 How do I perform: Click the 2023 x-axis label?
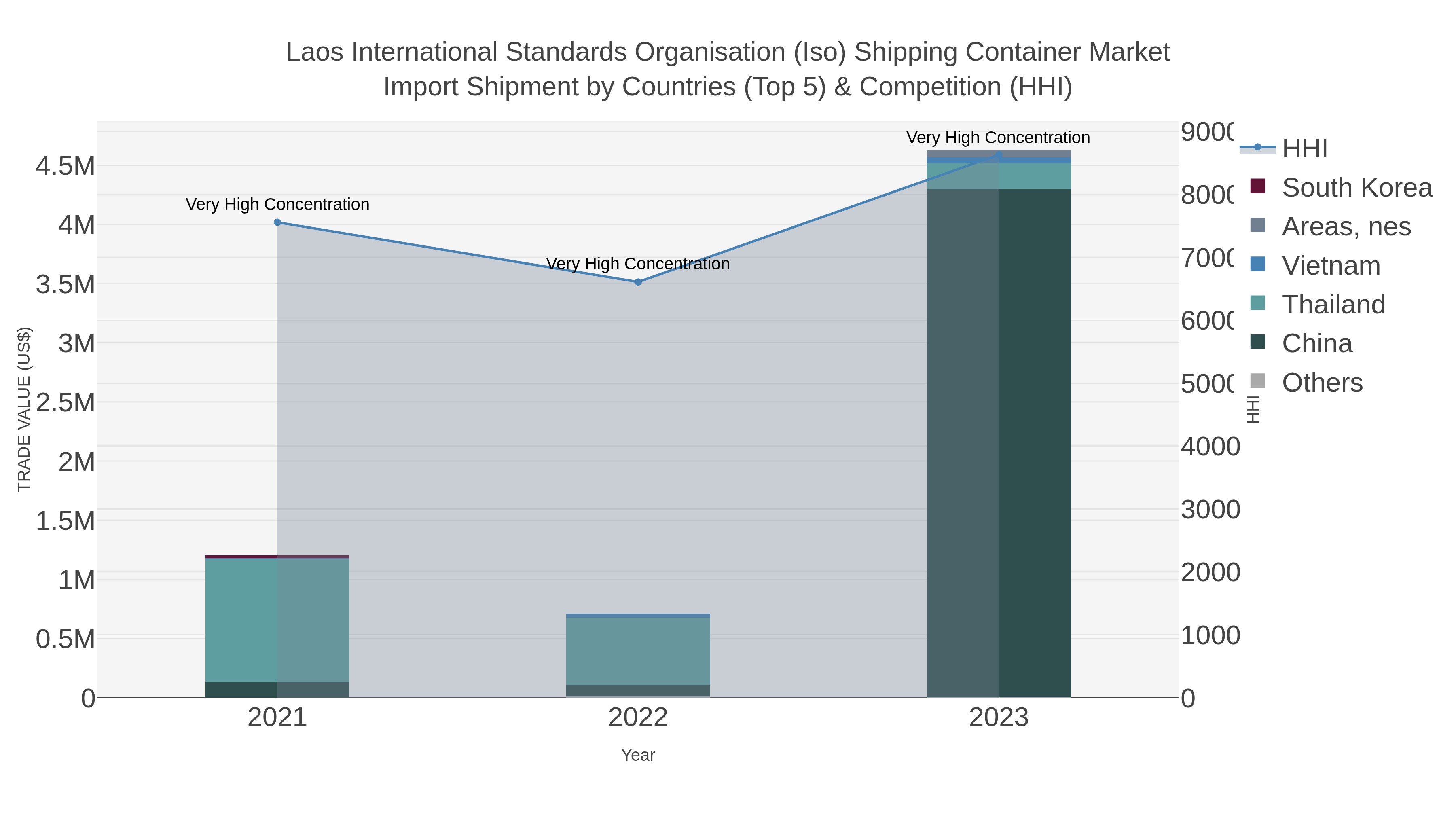tap(999, 718)
